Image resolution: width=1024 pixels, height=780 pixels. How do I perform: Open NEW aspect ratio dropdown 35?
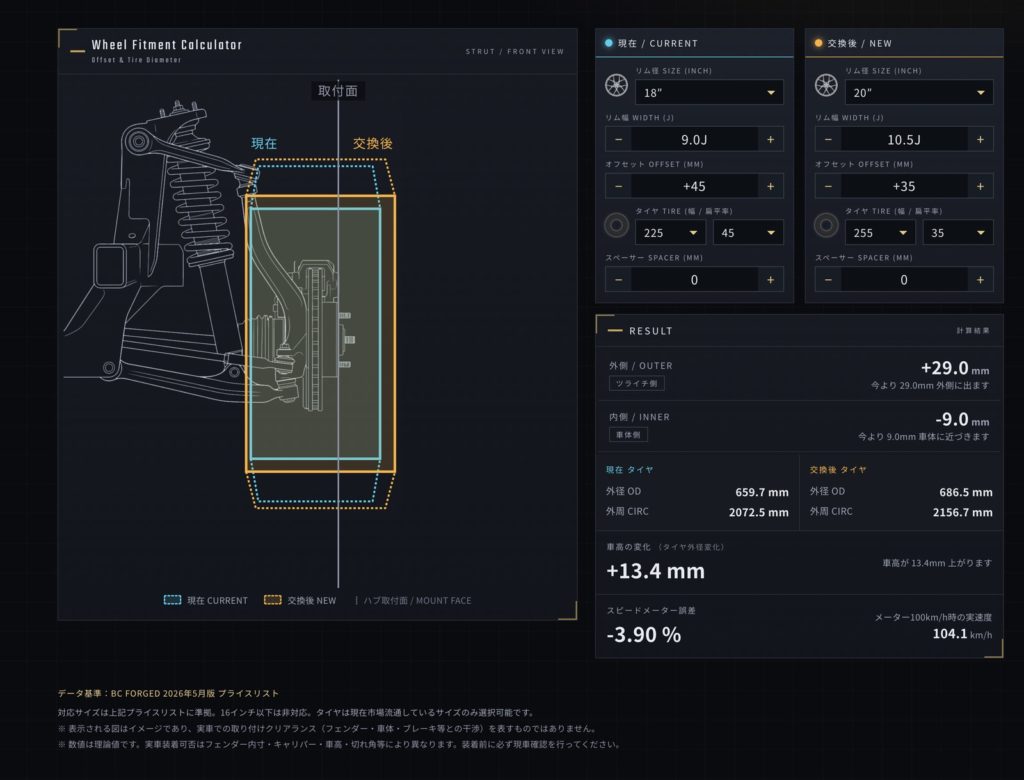[958, 233]
